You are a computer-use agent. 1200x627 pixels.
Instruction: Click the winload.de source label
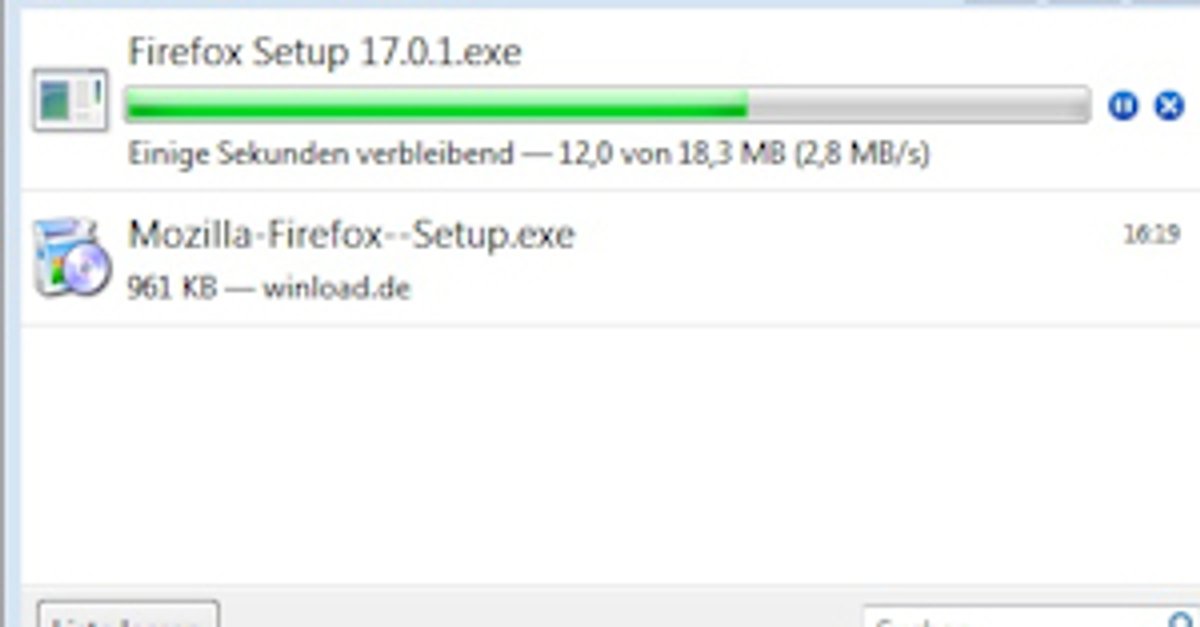(x=336, y=288)
